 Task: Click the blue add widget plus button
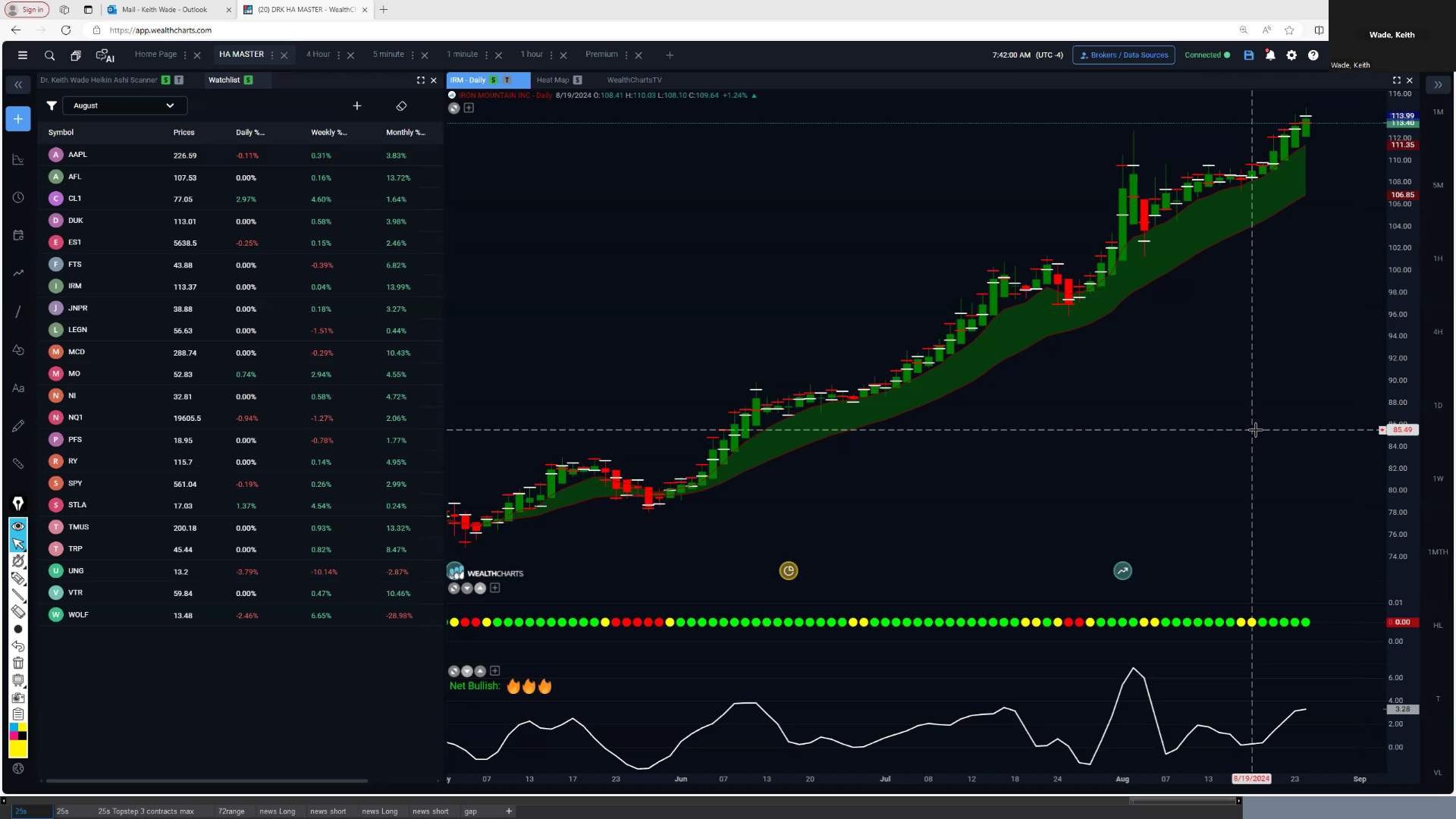[x=18, y=119]
